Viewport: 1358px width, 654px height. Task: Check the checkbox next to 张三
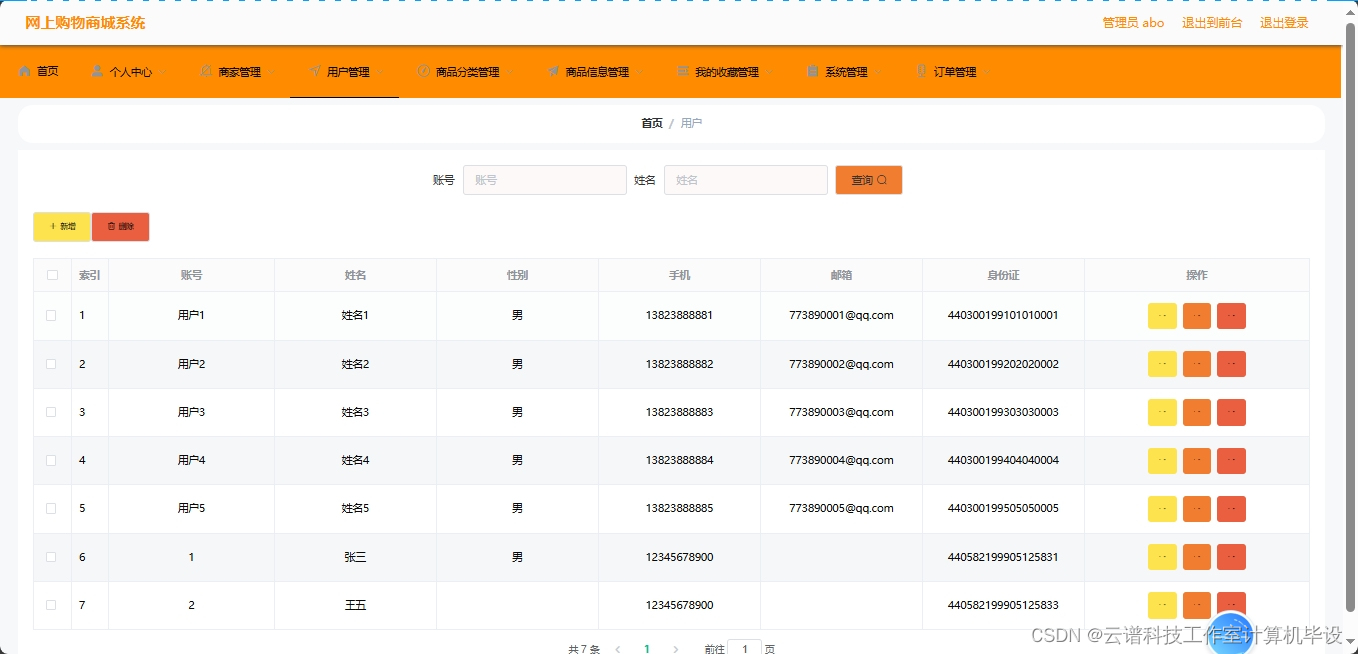click(52, 557)
